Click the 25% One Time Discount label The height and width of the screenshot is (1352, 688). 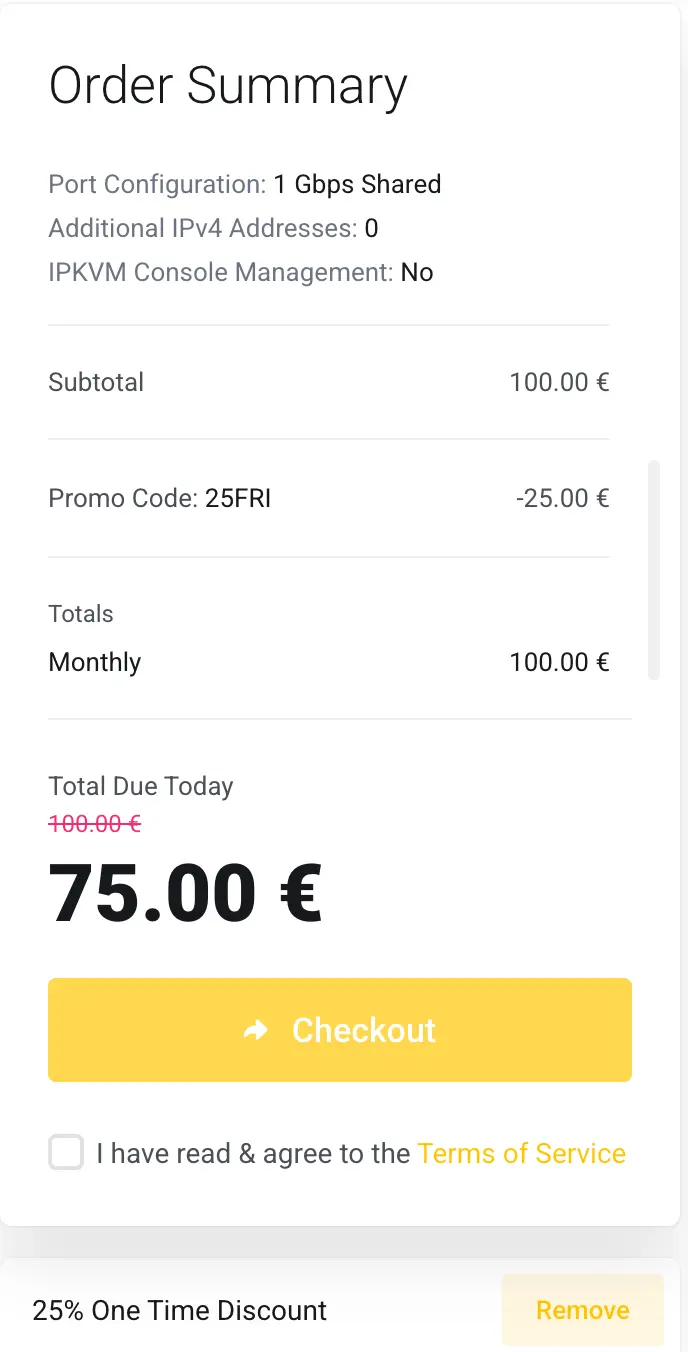179,1310
